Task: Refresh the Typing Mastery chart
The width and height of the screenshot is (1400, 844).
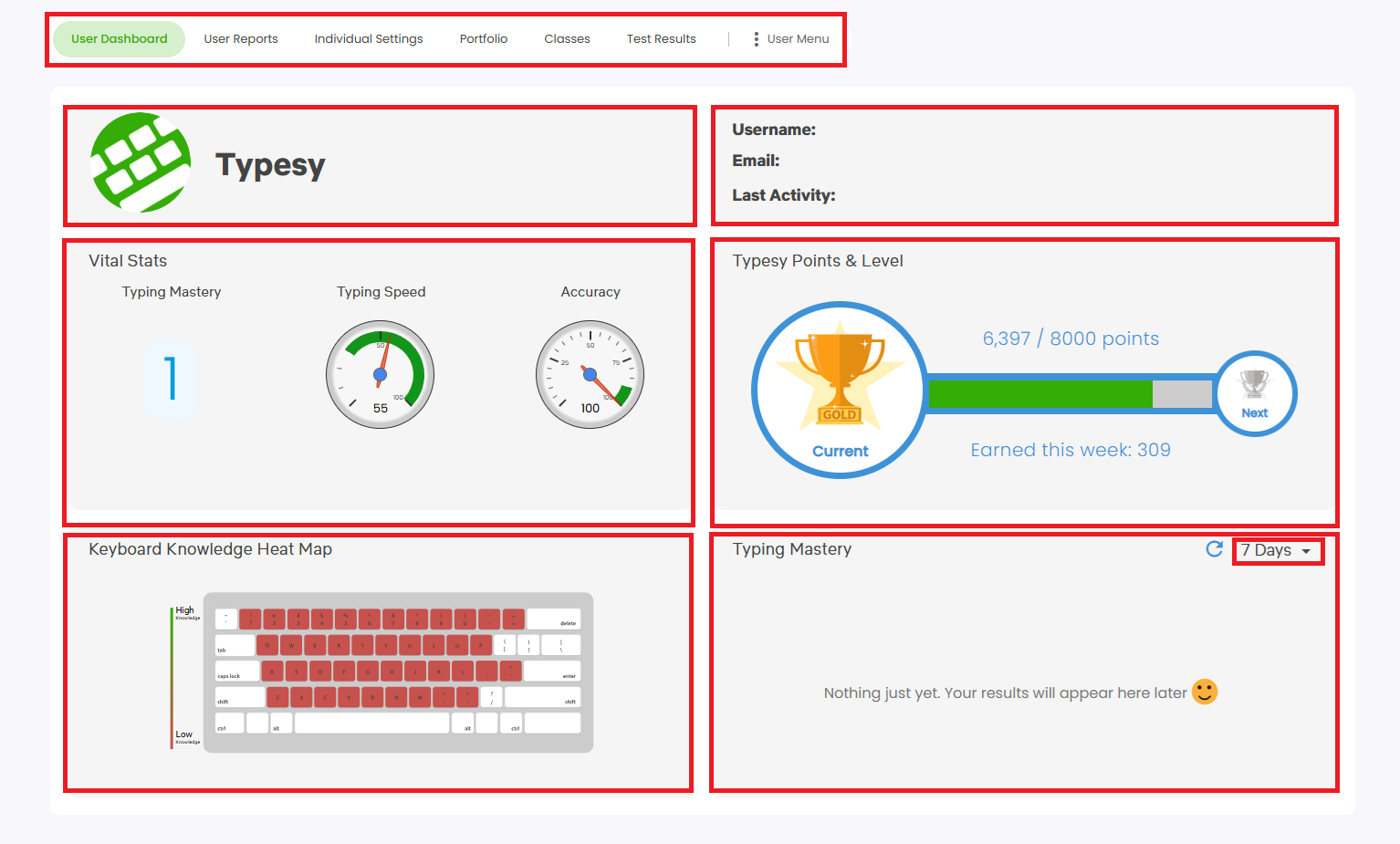Action: tap(1214, 548)
